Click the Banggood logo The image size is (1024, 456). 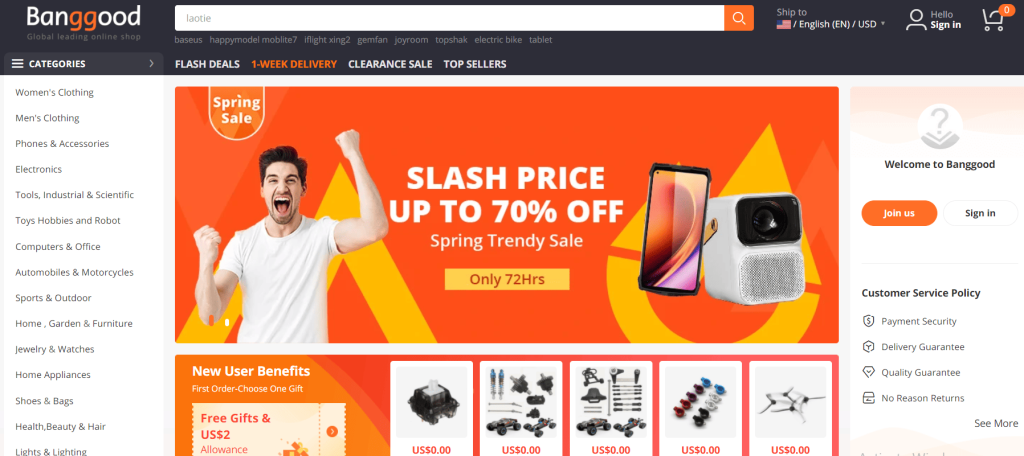84,22
